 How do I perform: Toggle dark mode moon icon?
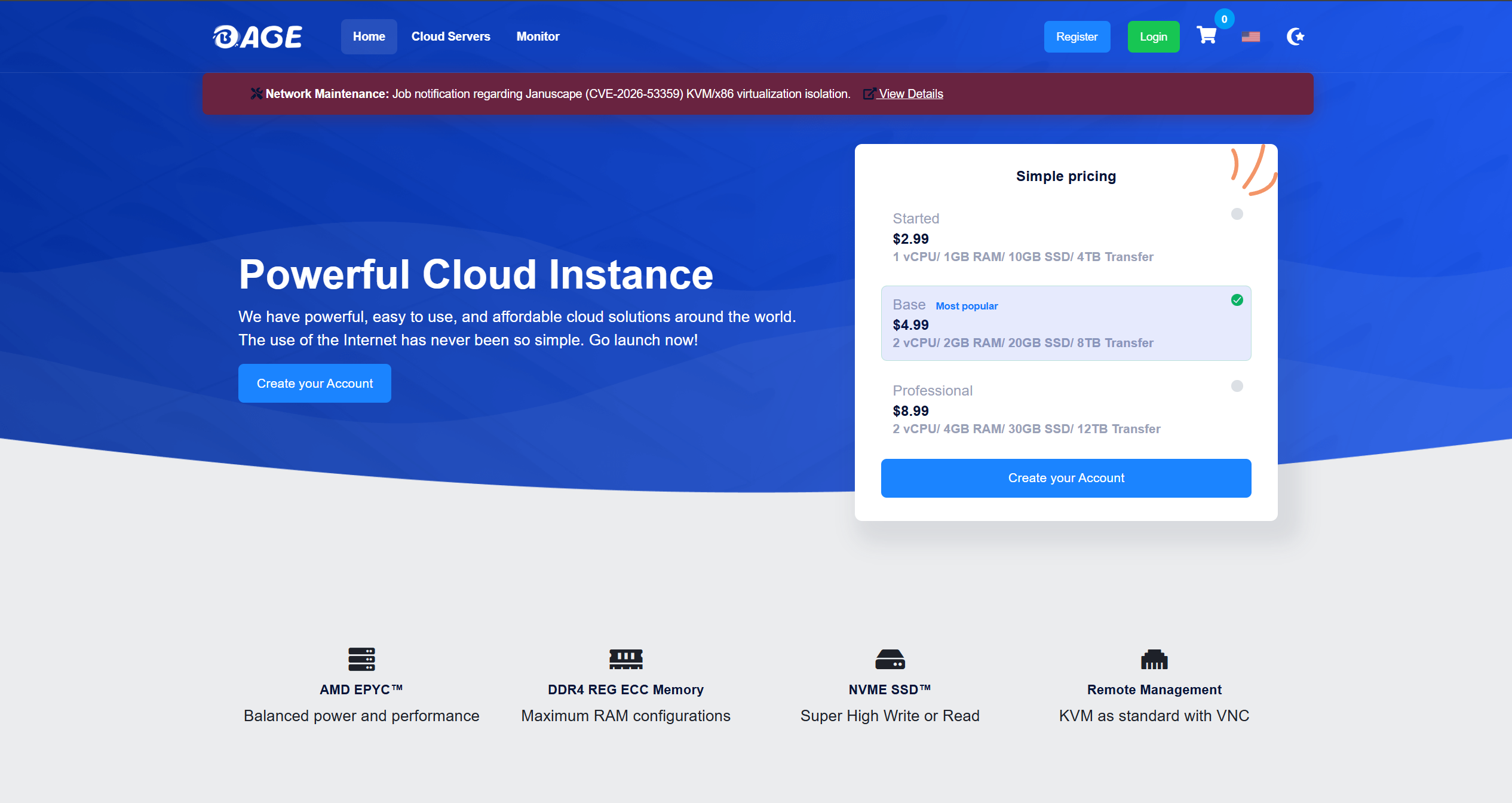click(x=1295, y=36)
